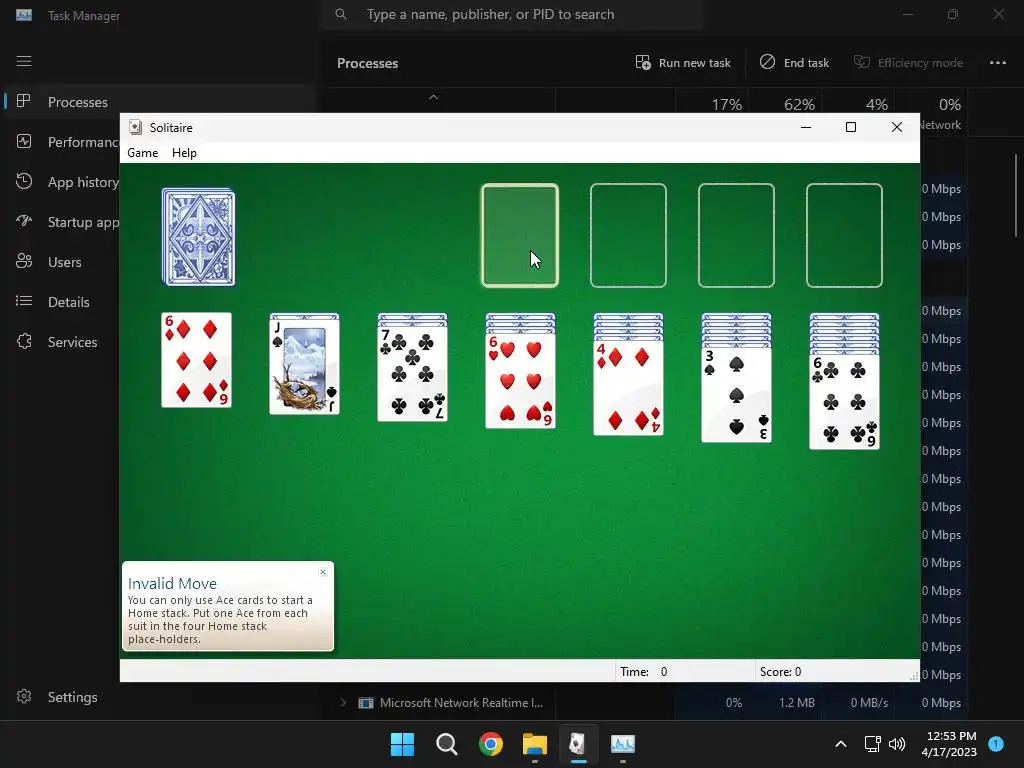The image size is (1024, 768).
Task: Open volume tray icon
Action: tap(897, 744)
